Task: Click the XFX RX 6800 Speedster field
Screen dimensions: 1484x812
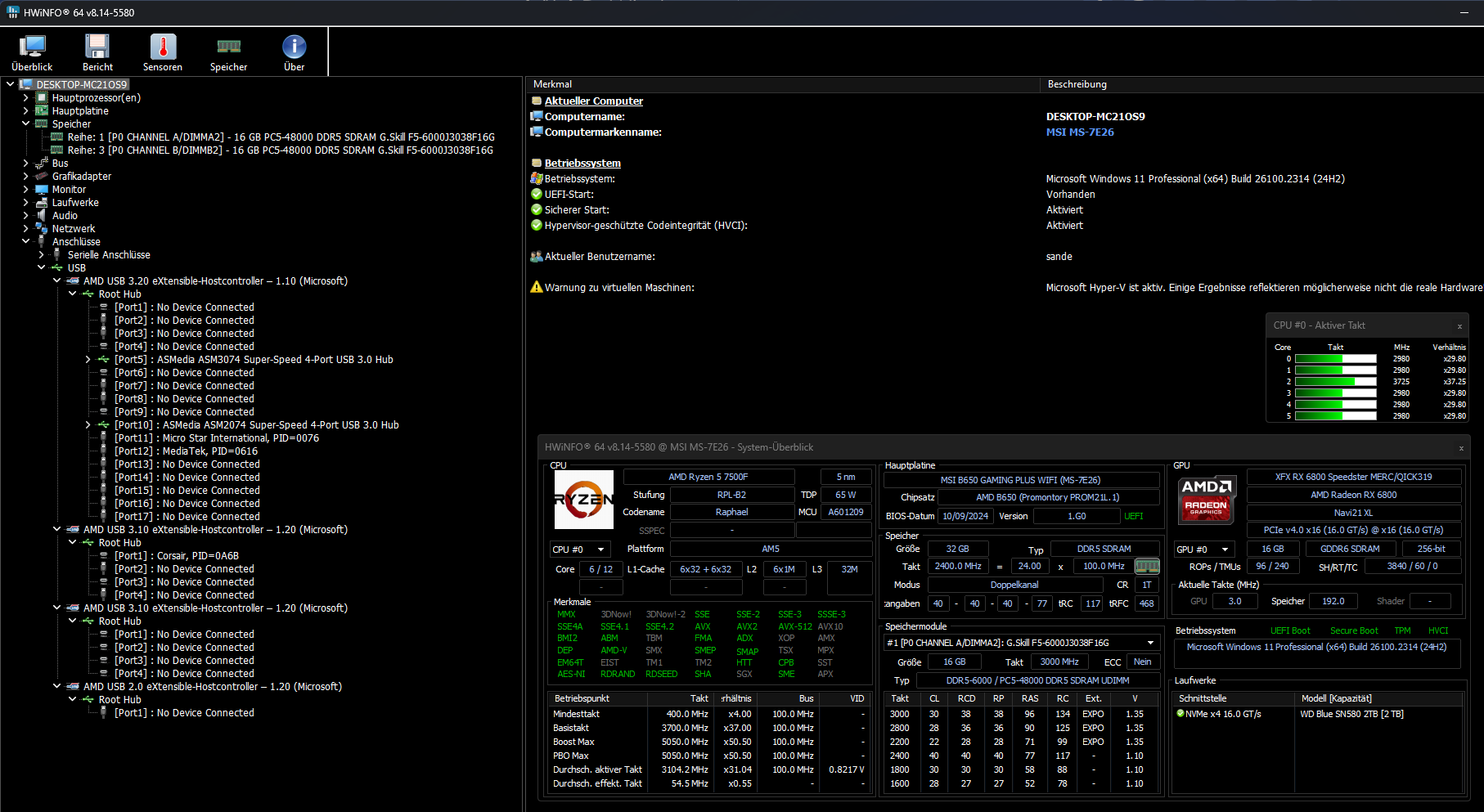Action: coord(1354,477)
